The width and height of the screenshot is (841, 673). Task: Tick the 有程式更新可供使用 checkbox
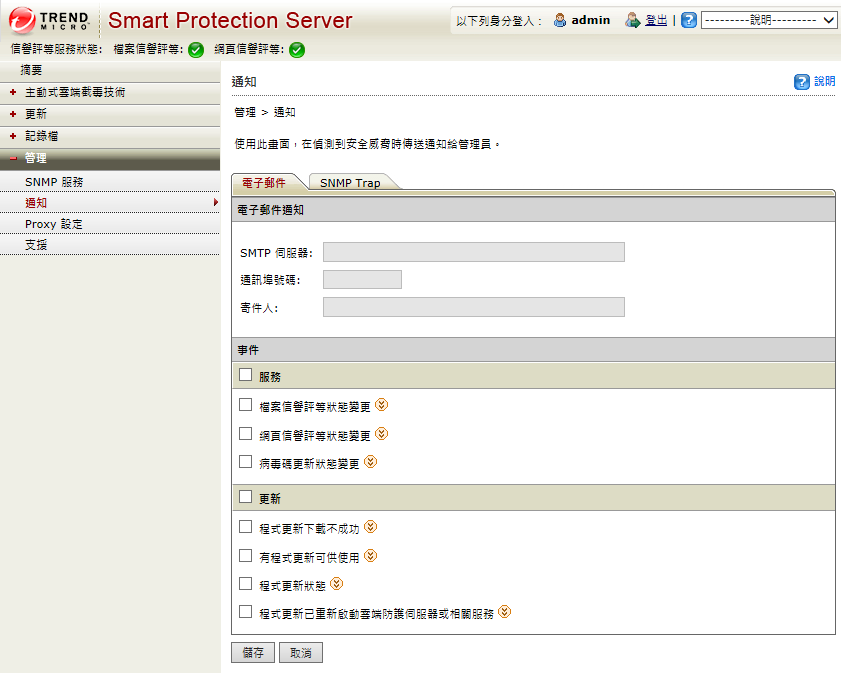click(x=246, y=555)
